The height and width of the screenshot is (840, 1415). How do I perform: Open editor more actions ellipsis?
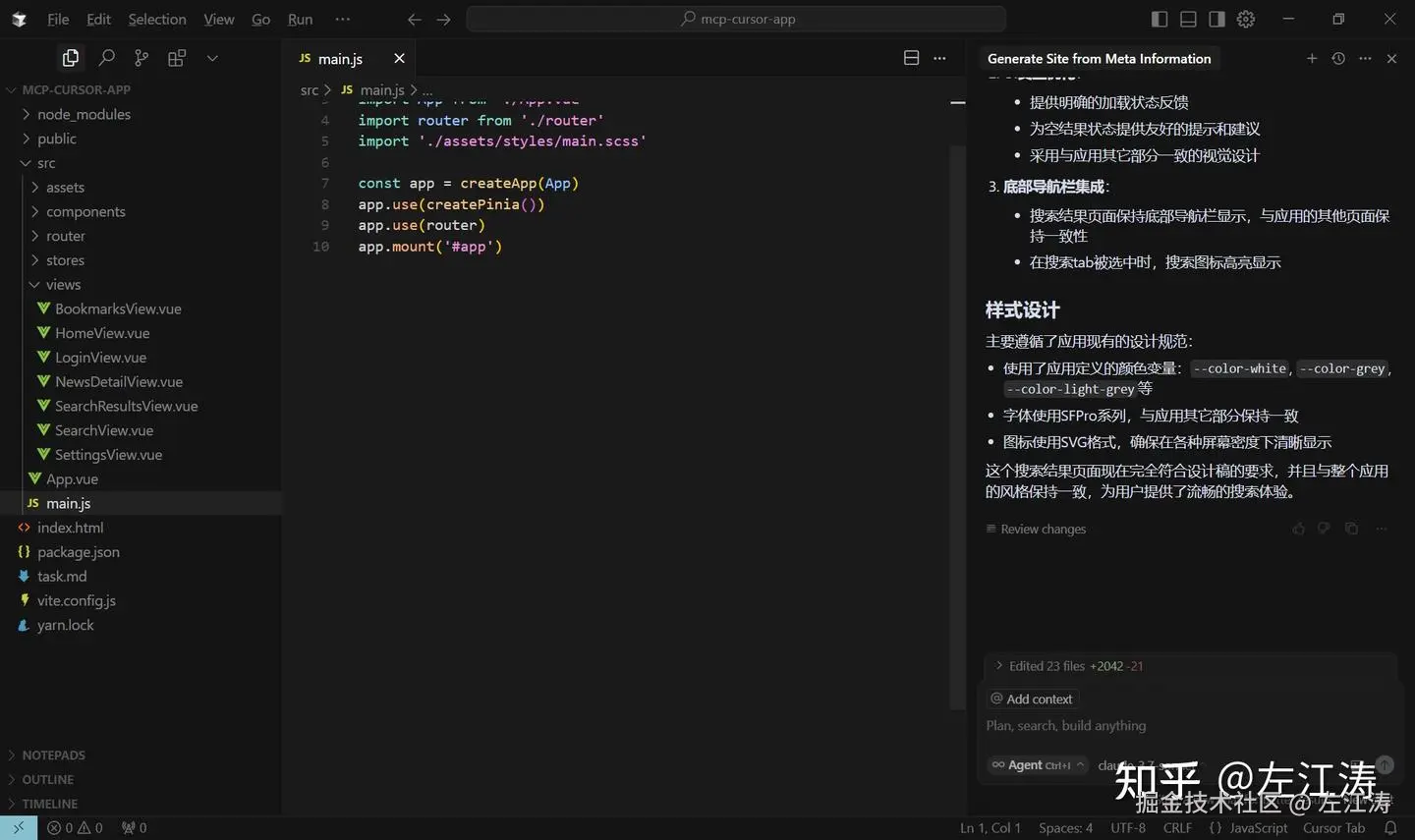click(939, 58)
